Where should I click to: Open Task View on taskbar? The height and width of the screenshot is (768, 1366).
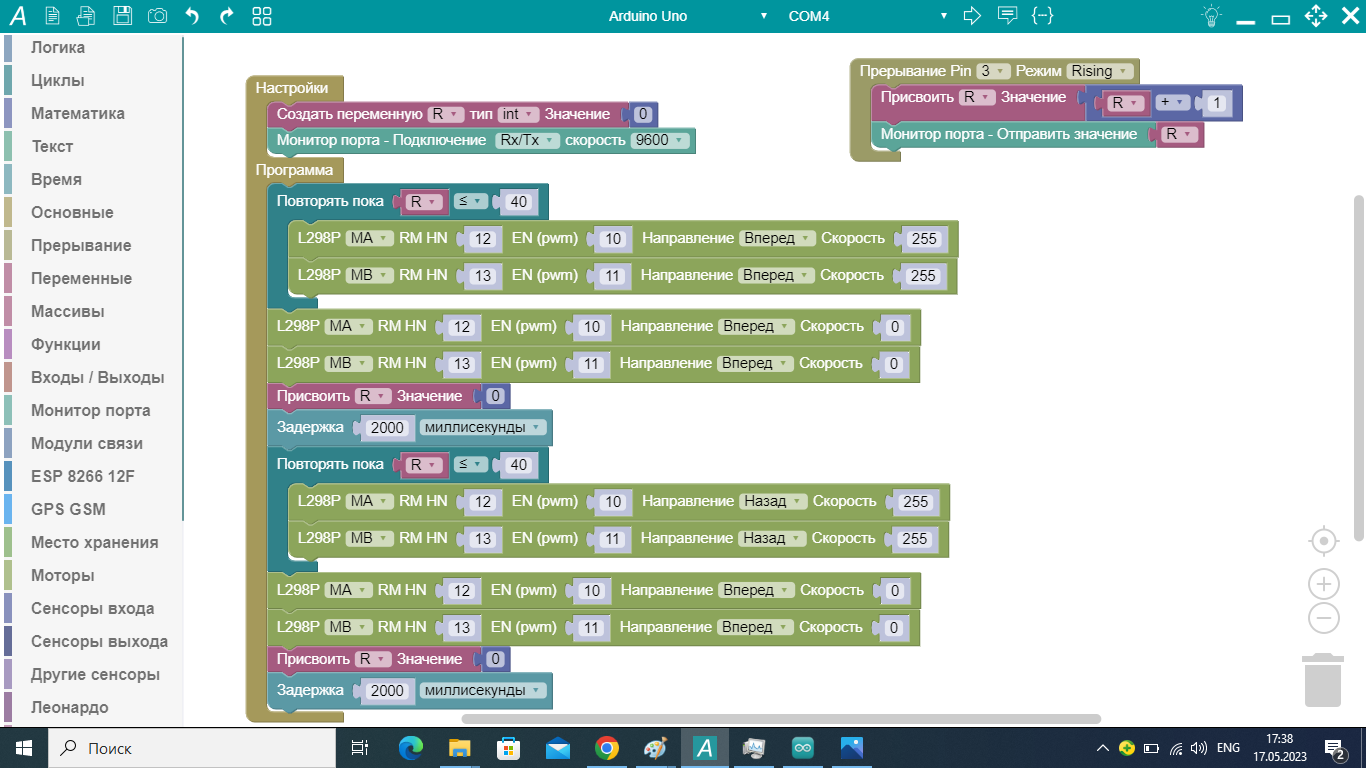[360, 748]
